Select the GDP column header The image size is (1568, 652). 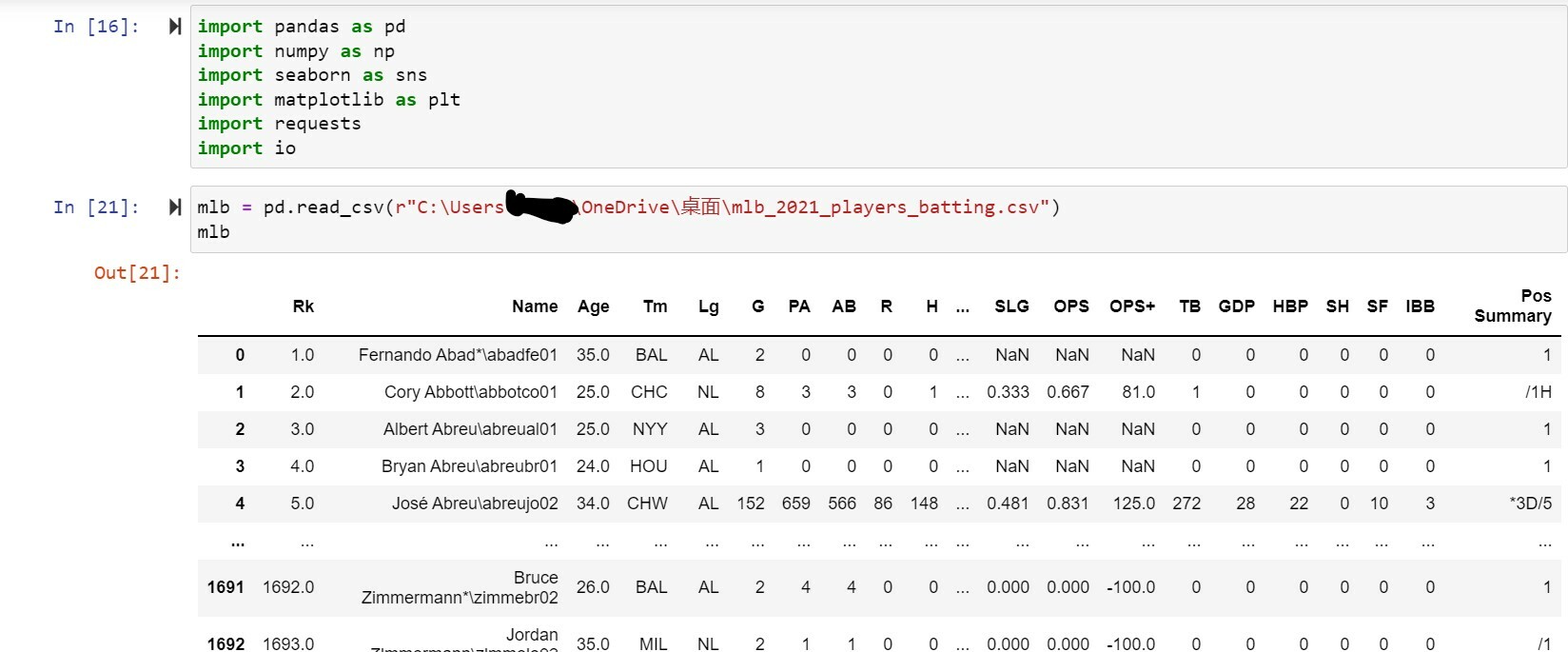(x=1236, y=306)
